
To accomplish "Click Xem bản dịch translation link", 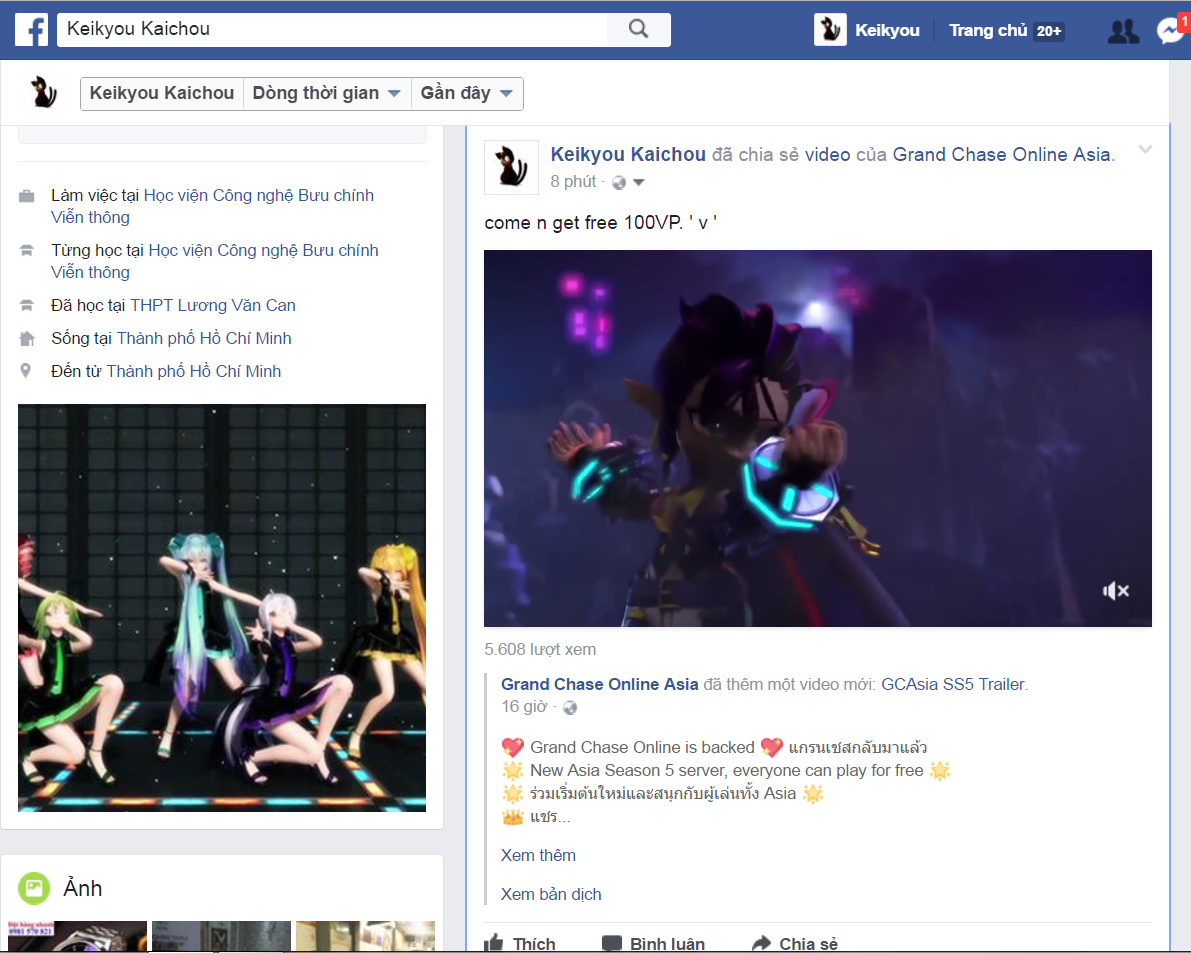I will click(x=551, y=895).
